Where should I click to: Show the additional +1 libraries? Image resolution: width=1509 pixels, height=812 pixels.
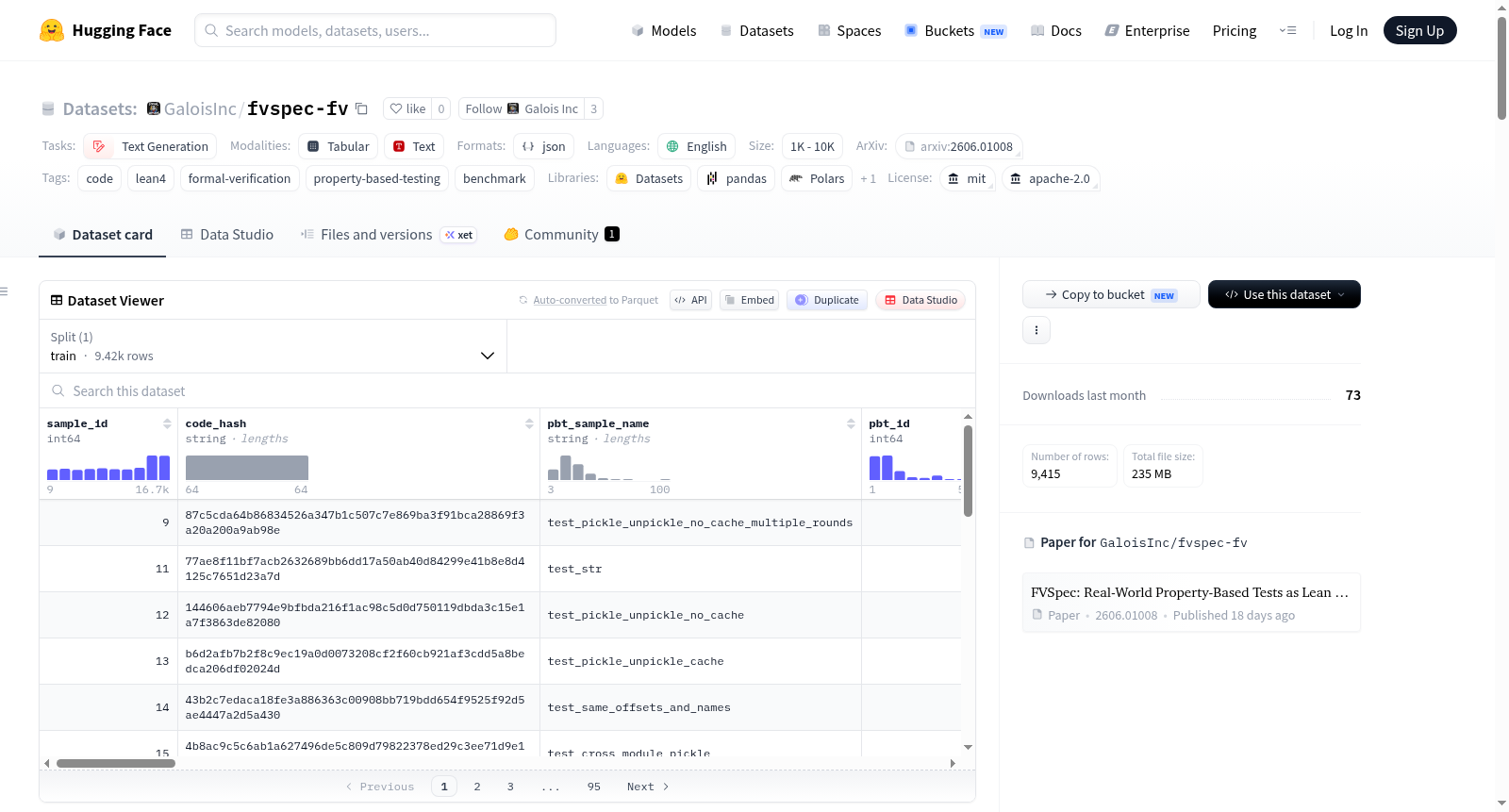click(x=868, y=178)
